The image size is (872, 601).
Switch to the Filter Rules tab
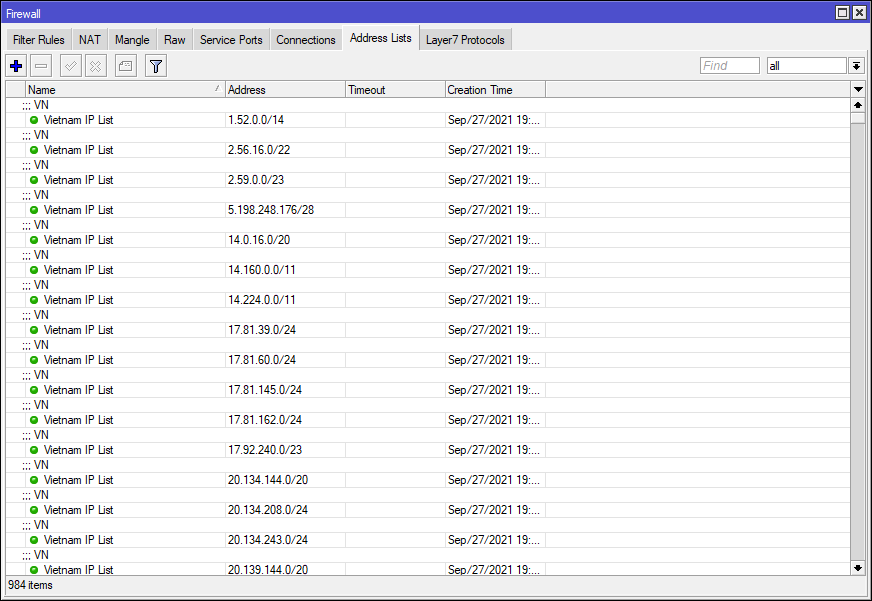tap(38, 40)
